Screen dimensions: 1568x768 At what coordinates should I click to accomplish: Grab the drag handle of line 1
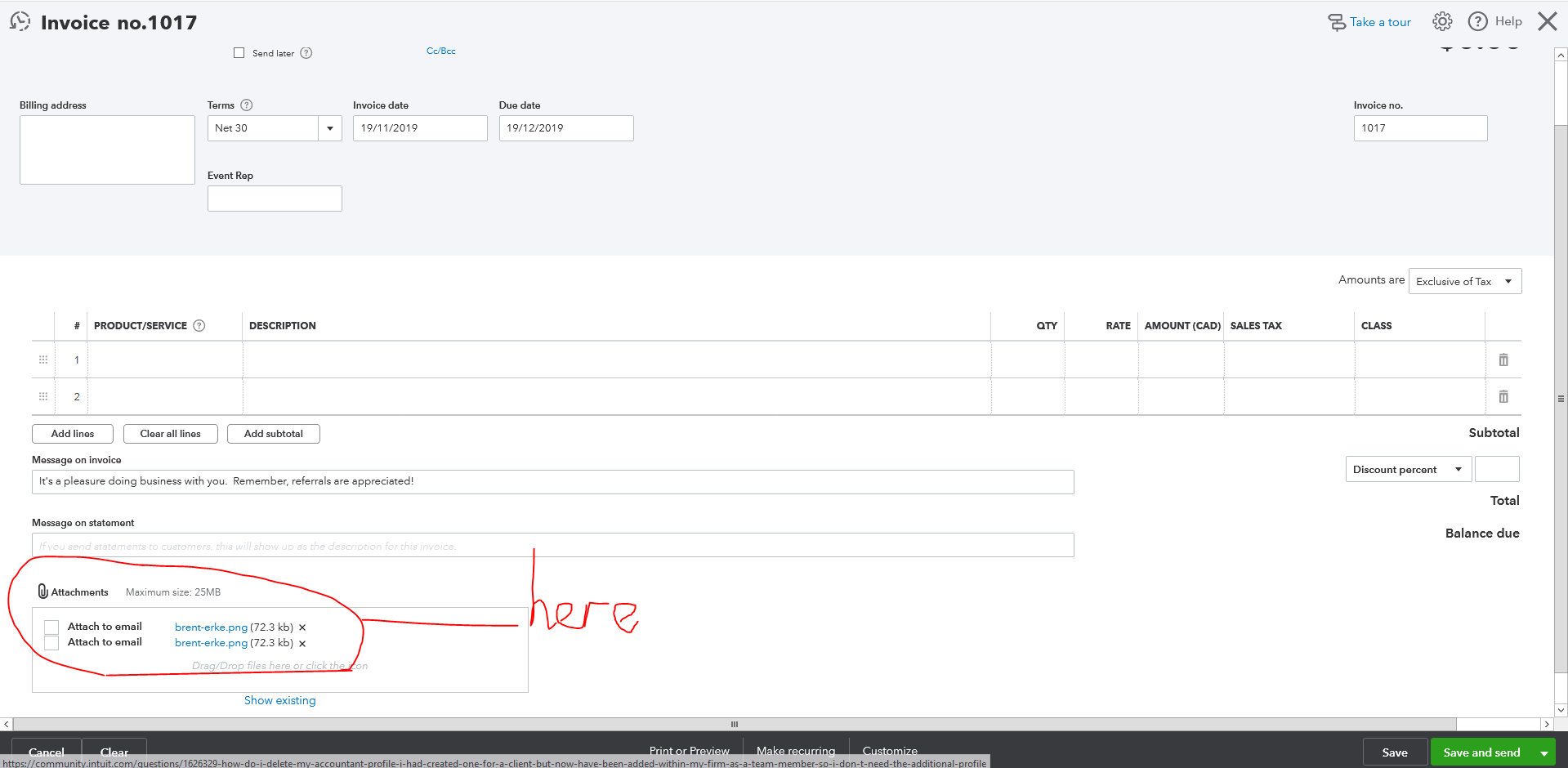(43, 359)
